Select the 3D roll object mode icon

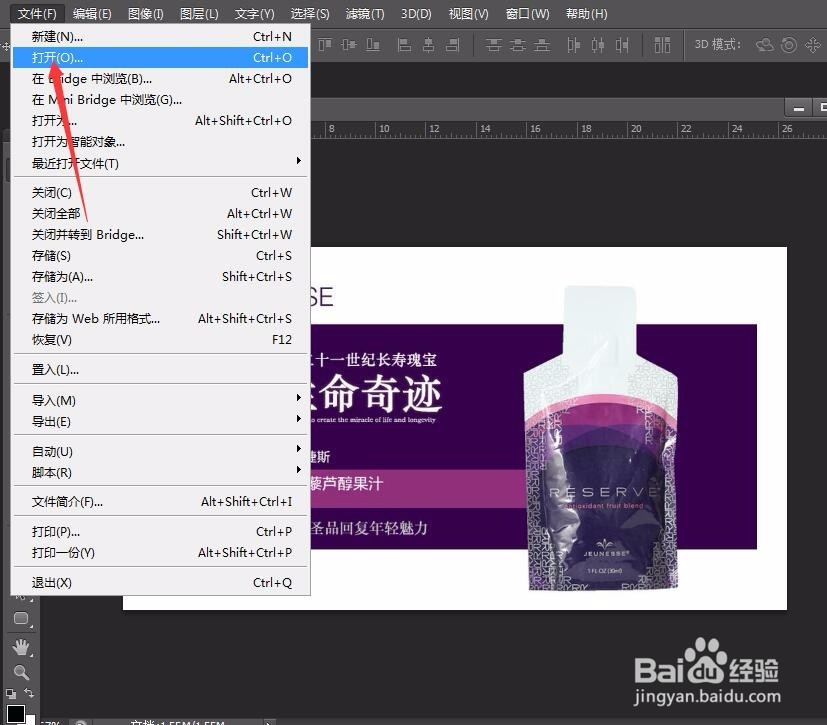pyautogui.click(x=788, y=45)
